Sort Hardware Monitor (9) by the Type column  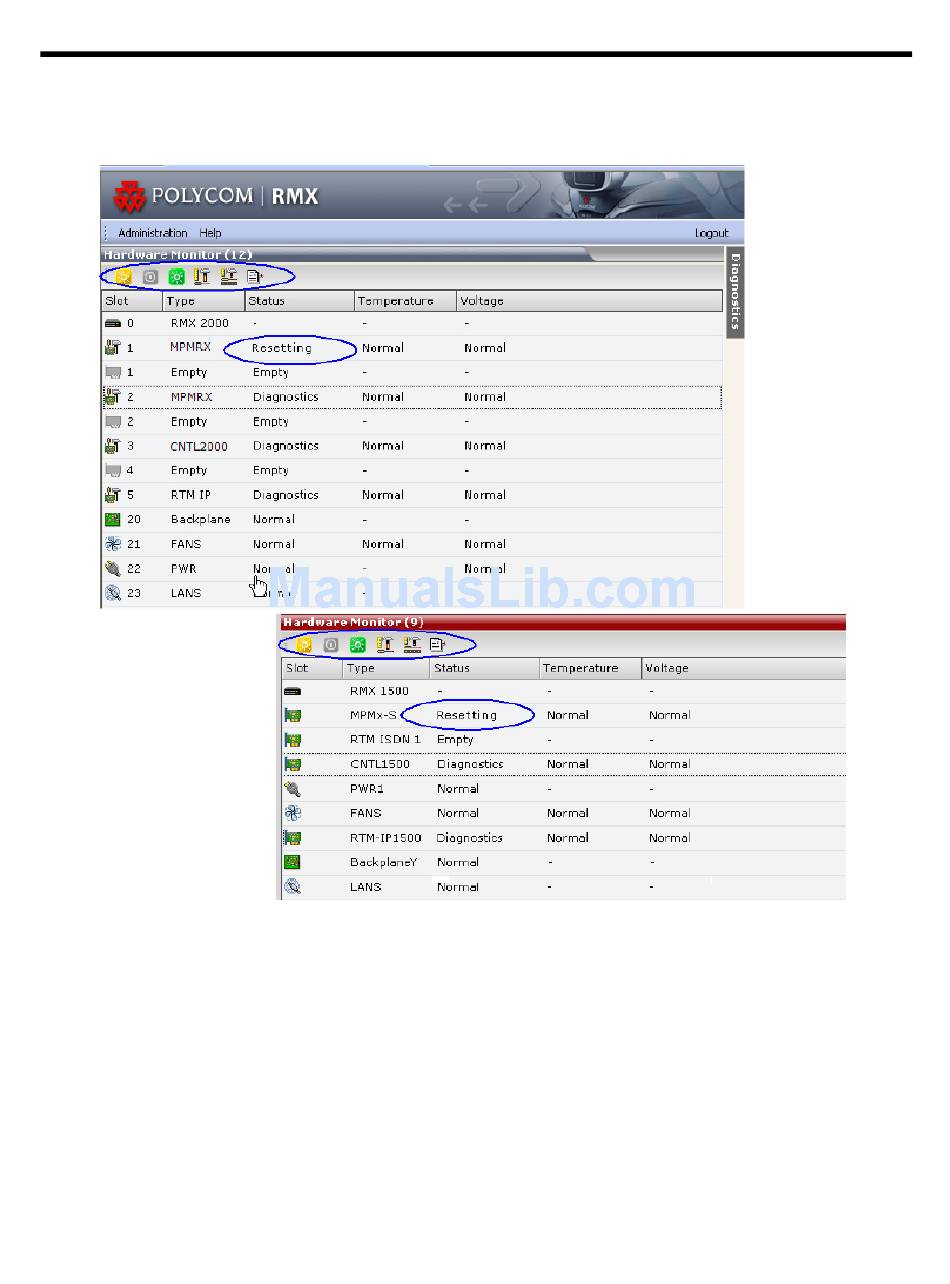point(386,668)
